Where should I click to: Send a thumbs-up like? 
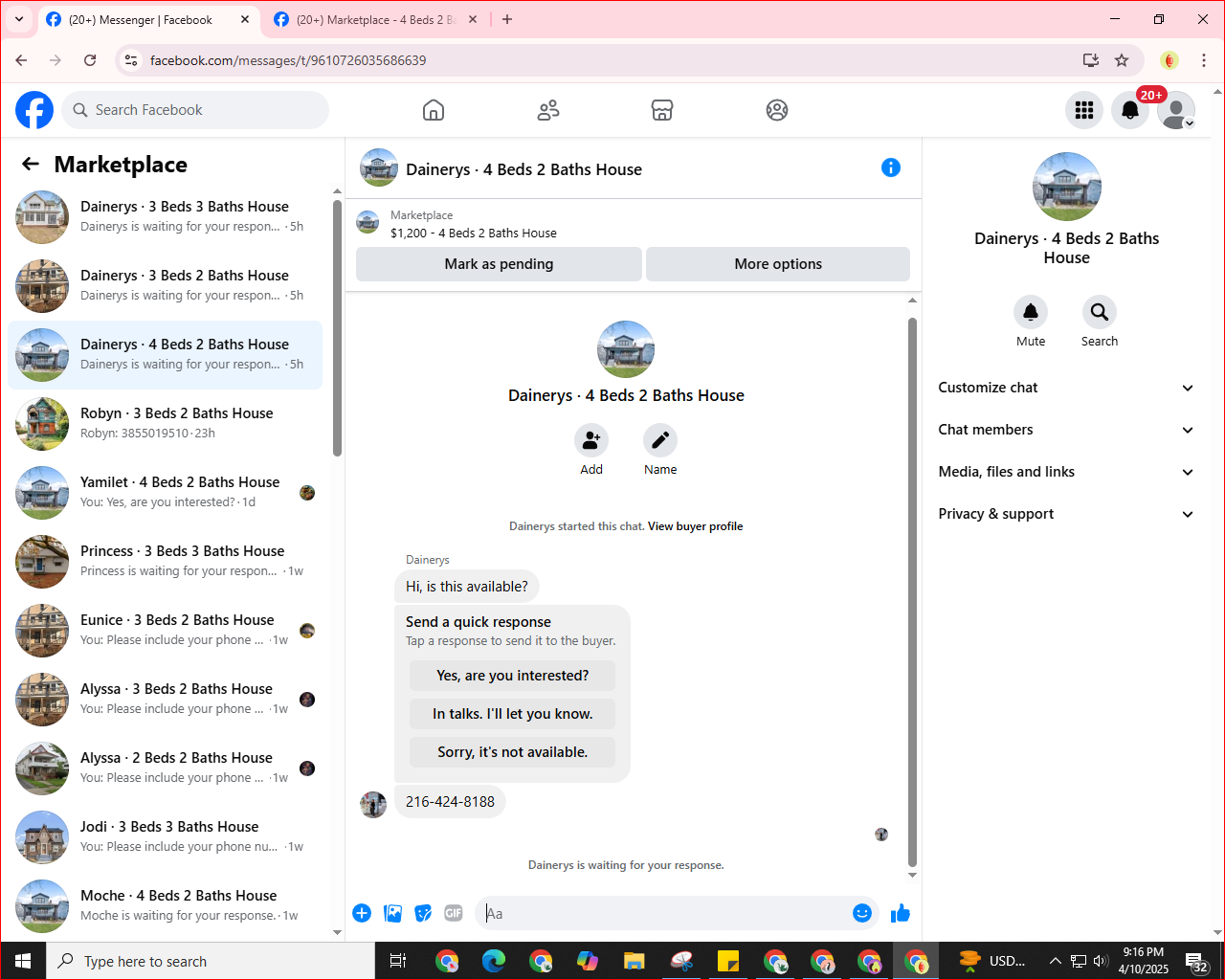coord(901,913)
